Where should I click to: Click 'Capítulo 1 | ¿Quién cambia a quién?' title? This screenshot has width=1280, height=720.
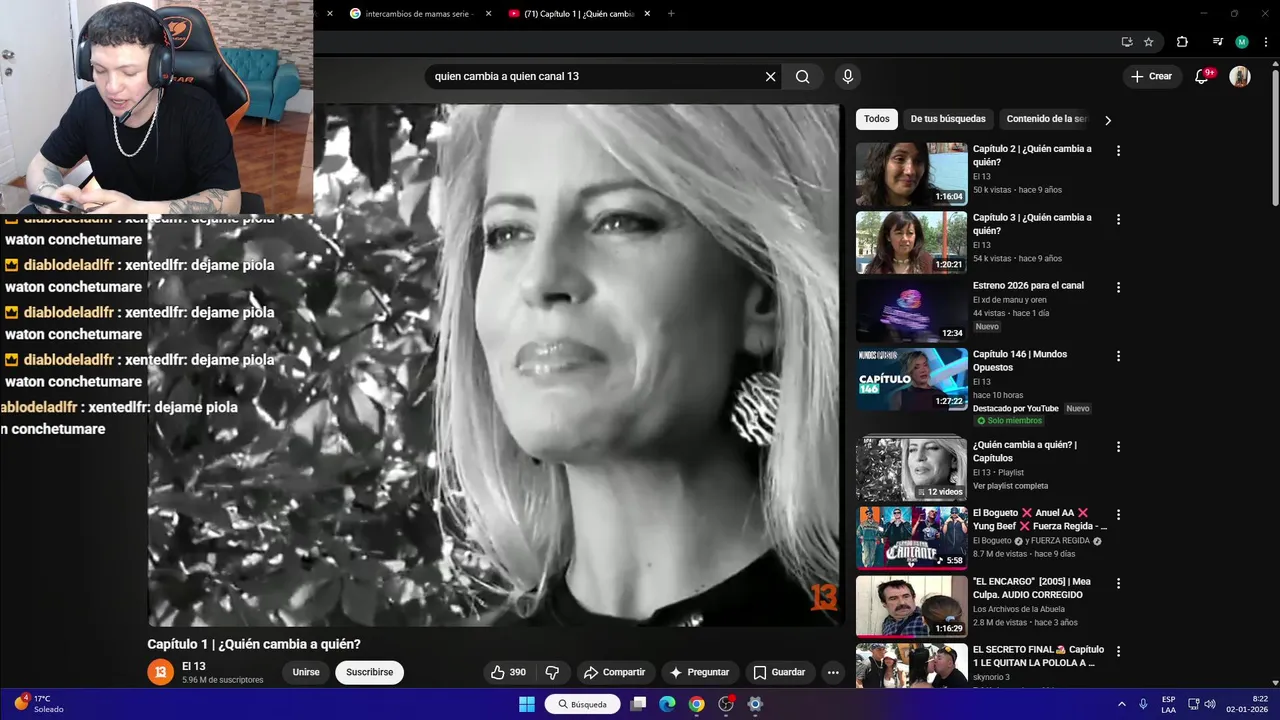[254, 644]
